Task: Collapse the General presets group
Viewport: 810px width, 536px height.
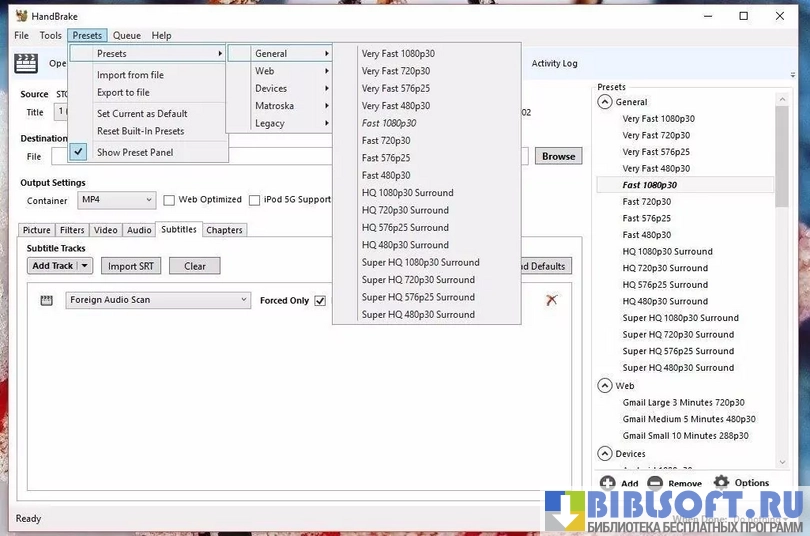Action: pos(605,102)
